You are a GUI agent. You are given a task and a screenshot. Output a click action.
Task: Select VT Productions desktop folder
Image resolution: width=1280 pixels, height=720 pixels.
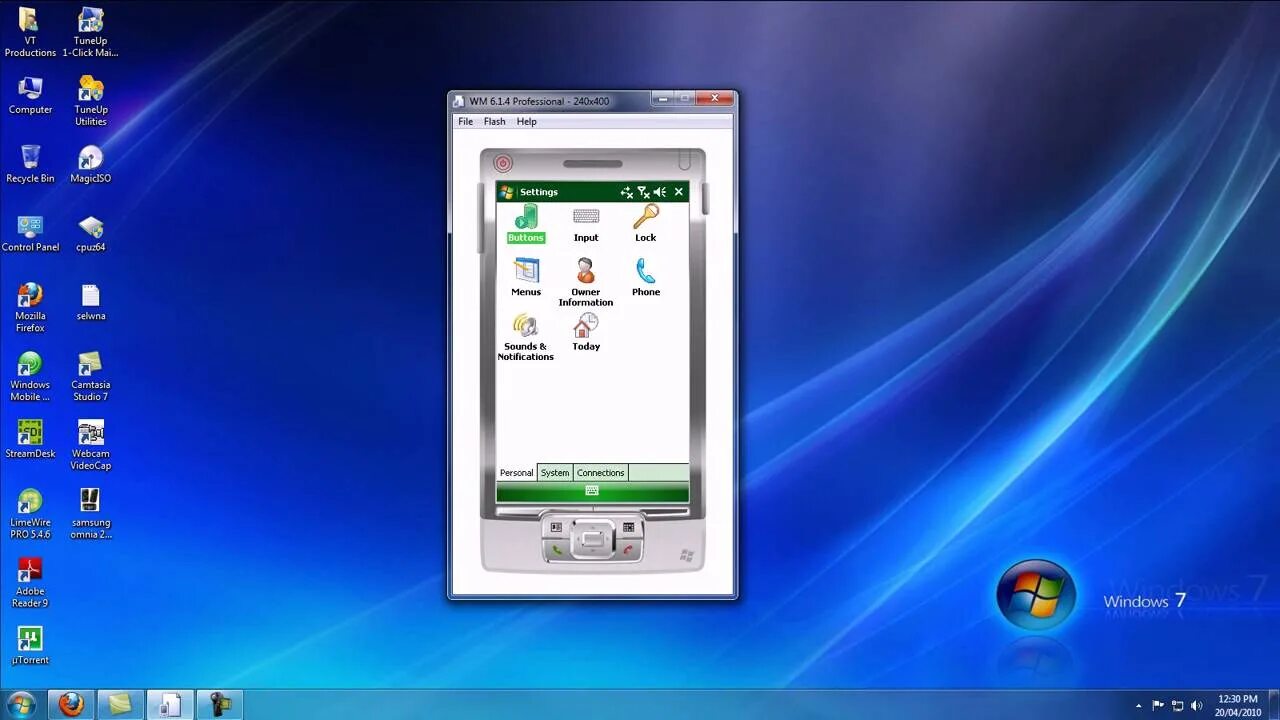(x=30, y=32)
